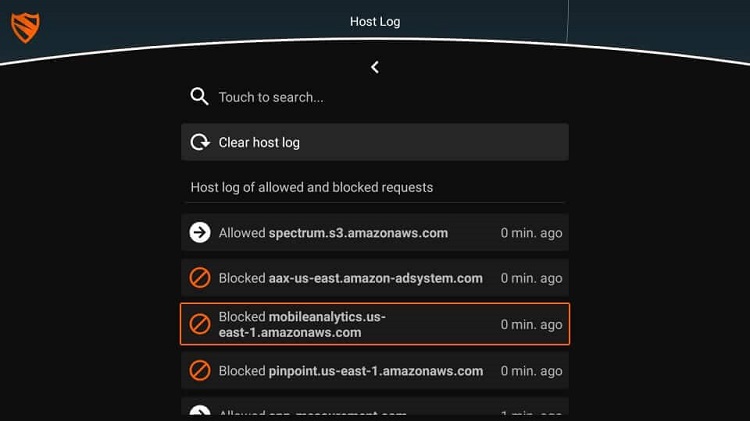Click 0 min. ago timestamp on aax-us-east entry
Image resolution: width=750 pixels, height=421 pixels.
tap(531, 278)
